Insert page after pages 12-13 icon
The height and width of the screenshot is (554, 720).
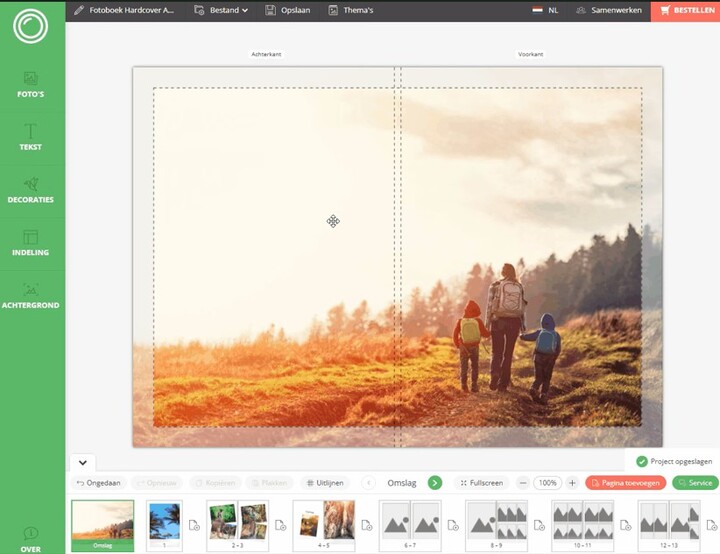712,525
